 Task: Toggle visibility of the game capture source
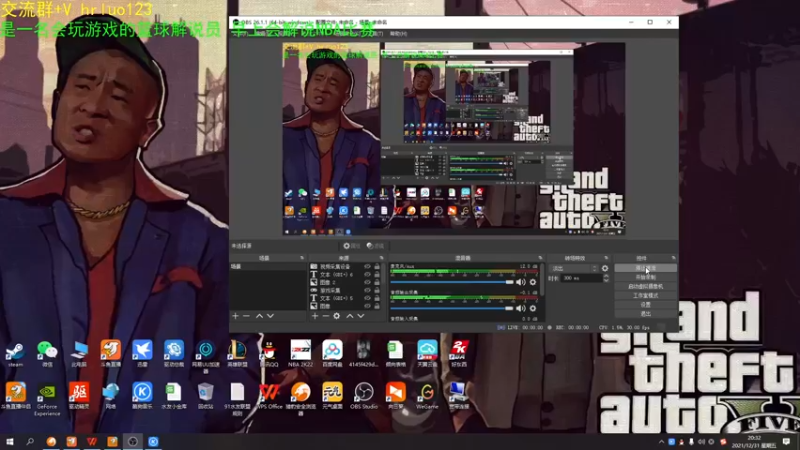click(367, 290)
